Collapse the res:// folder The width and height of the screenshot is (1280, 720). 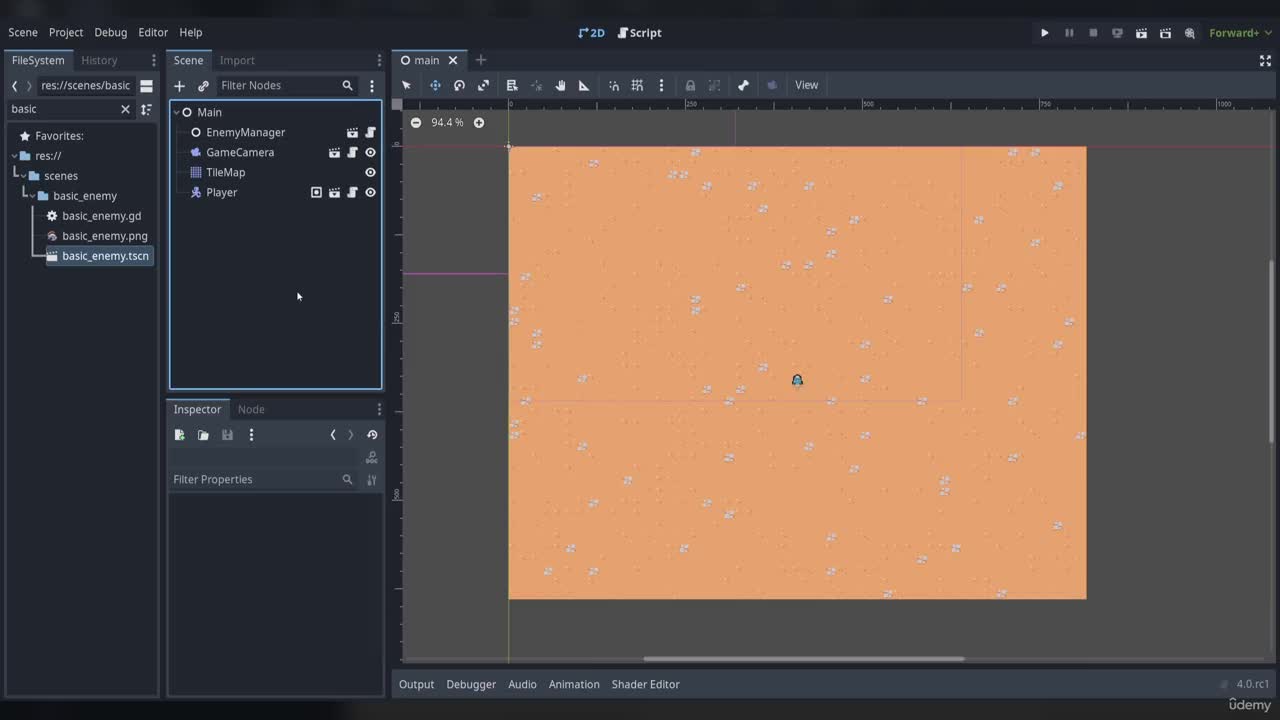click(13, 155)
